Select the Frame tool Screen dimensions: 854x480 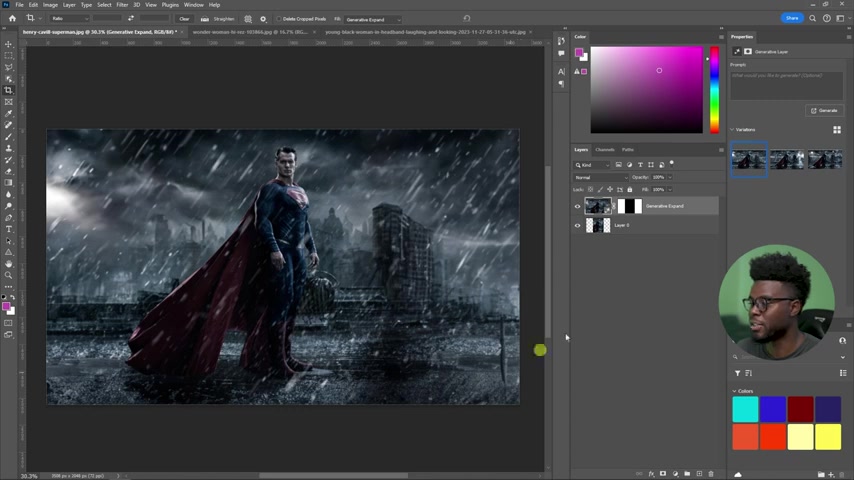(8, 102)
